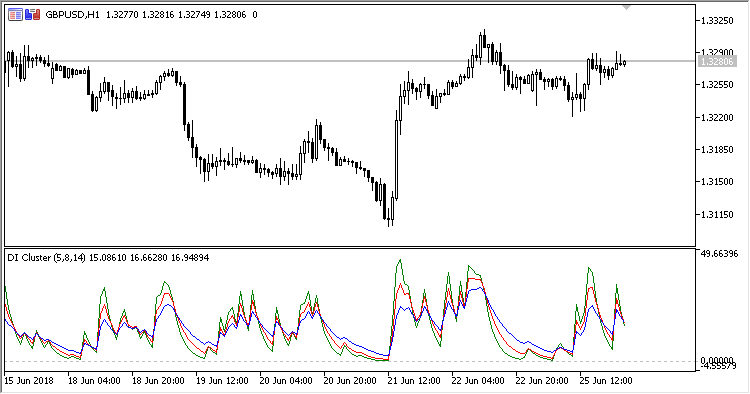Click the 22 Jun 20:00 time label
The height and width of the screenshot is (394, 750).
coord(542,381)
